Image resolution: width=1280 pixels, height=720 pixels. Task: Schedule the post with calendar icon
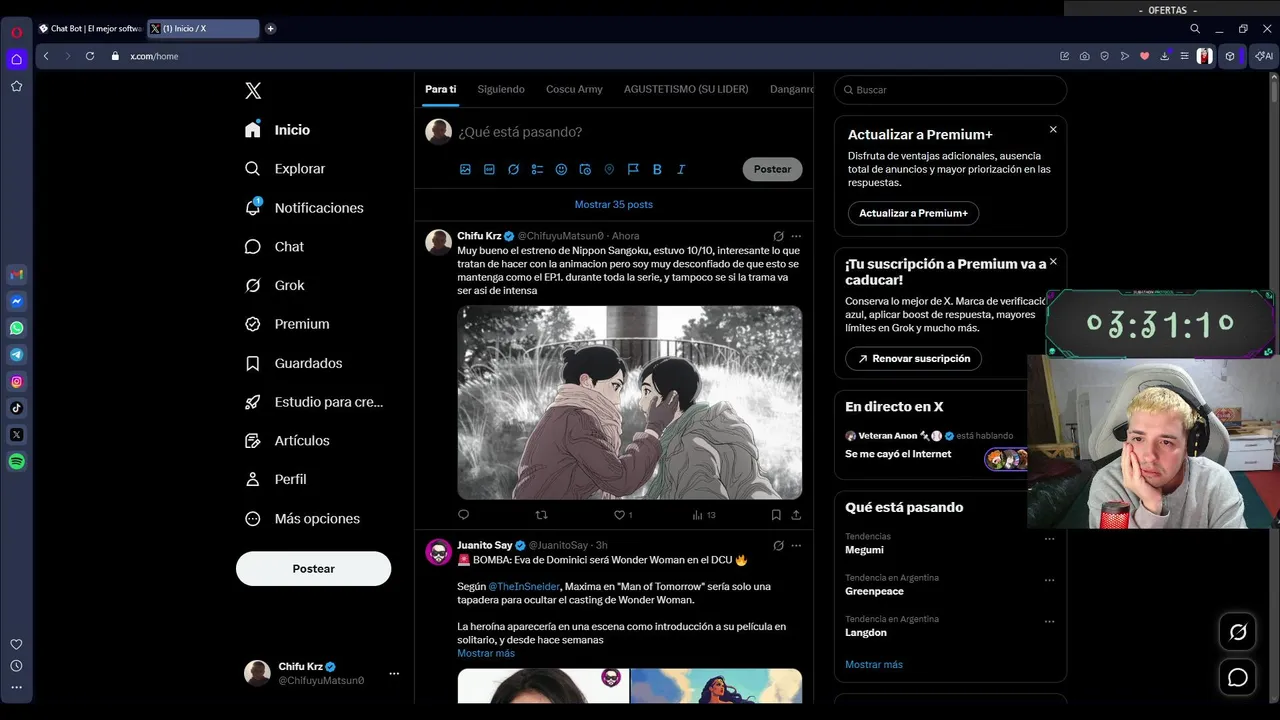click(585, 169)
